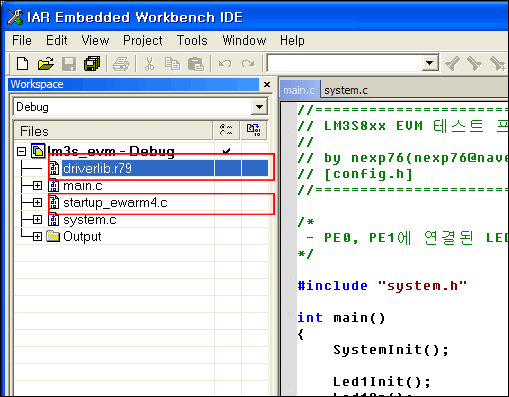Click the checkmark in the lm3s_evm row
This screenshot has width=509, height=397.
[x=227, y=152]
